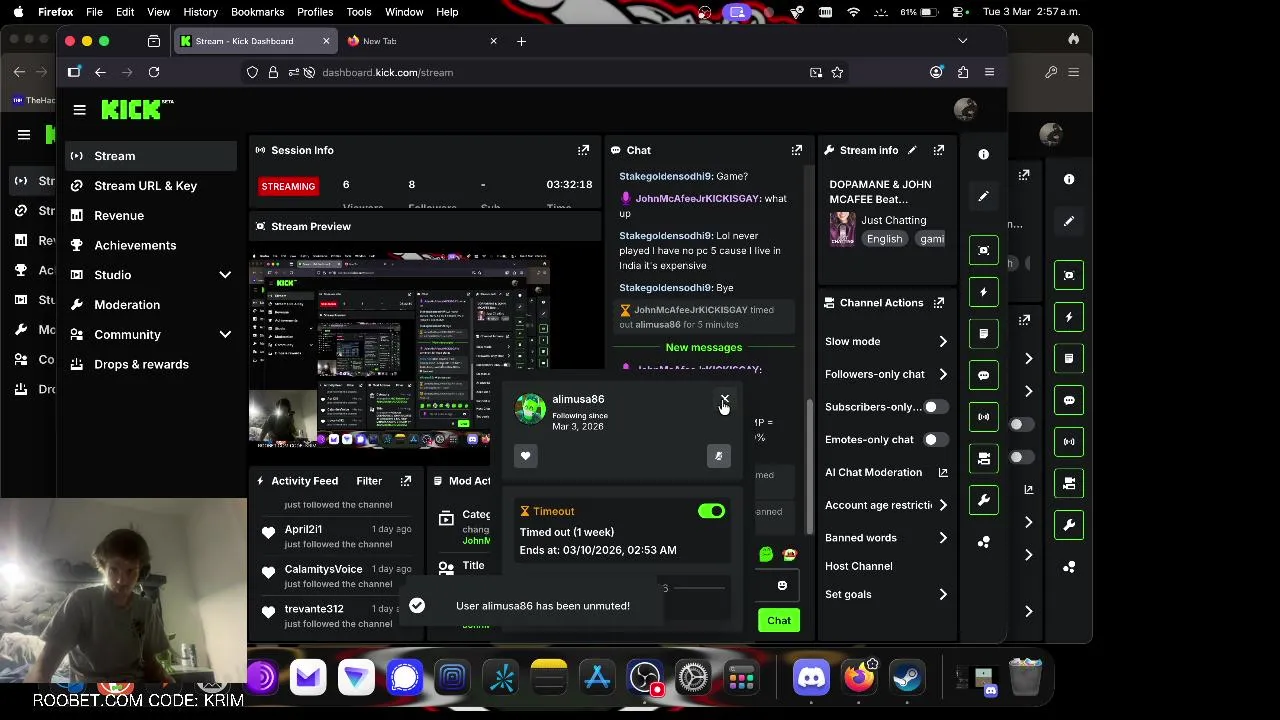Click Host Channel action
Screen dimensions: 1280x720
(858, 566)
